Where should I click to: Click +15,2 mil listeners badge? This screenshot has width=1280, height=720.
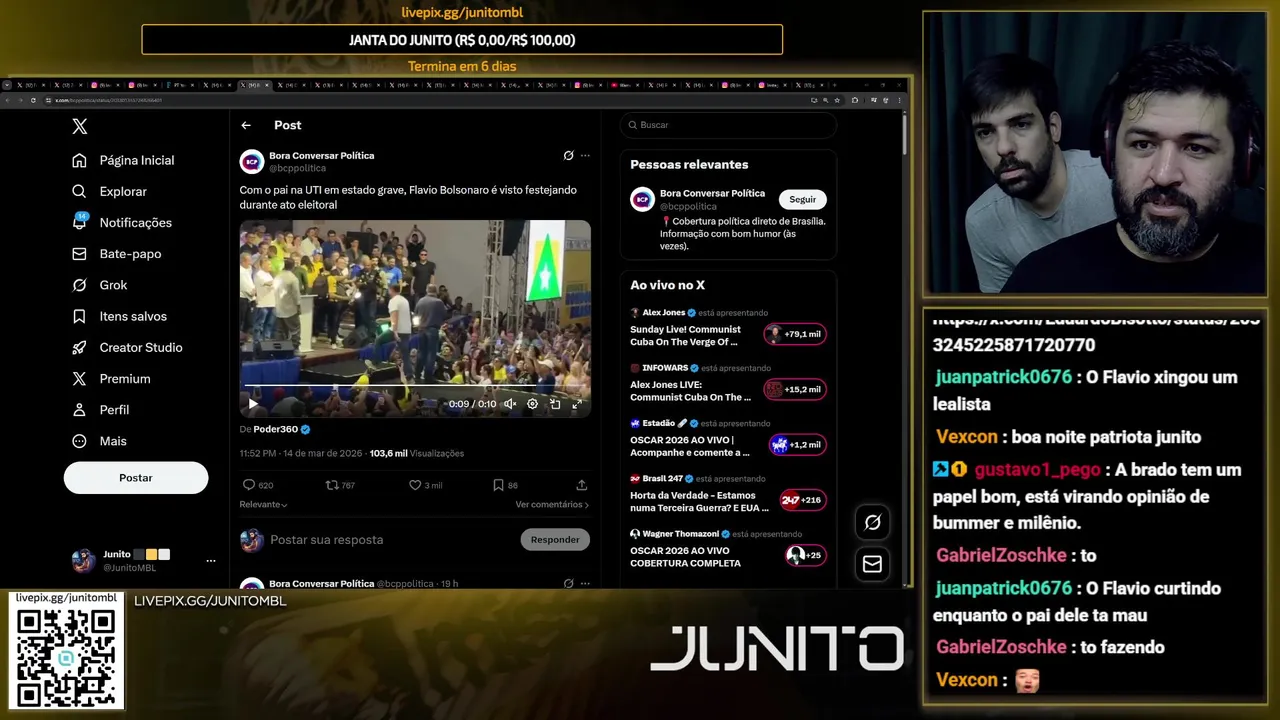[x=795, y=389]
